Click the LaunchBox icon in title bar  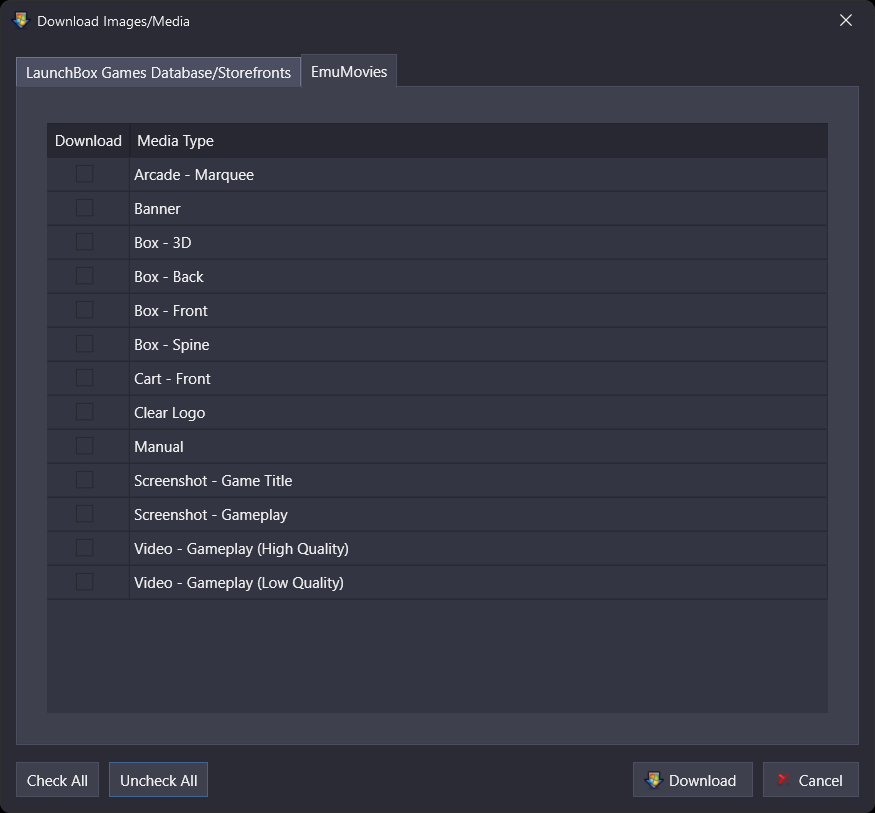[21, 21]
